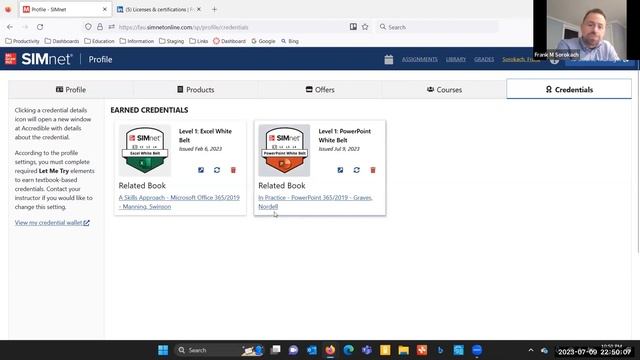640x360 pixels.
Task: Open the Library link in header
Action: point(456,60)
